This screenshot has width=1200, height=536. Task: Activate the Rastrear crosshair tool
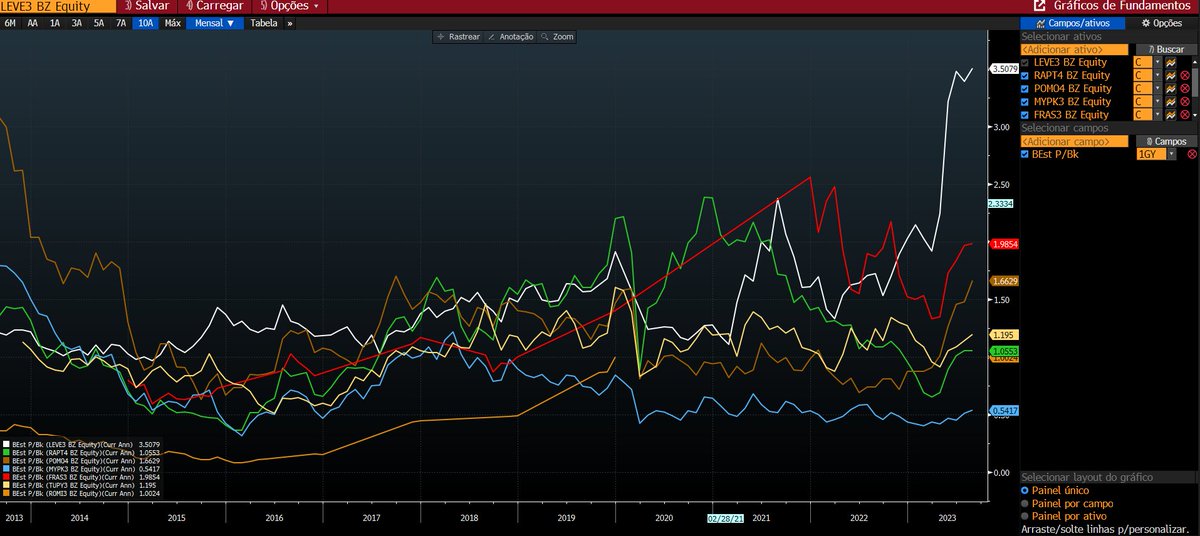click(459, 36)
